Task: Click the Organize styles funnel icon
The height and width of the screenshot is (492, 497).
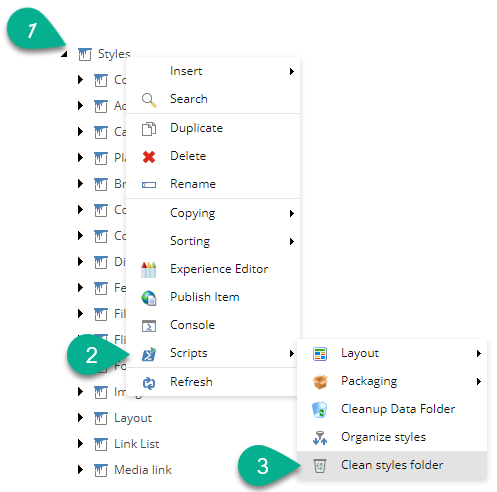Action: [320, 438]
